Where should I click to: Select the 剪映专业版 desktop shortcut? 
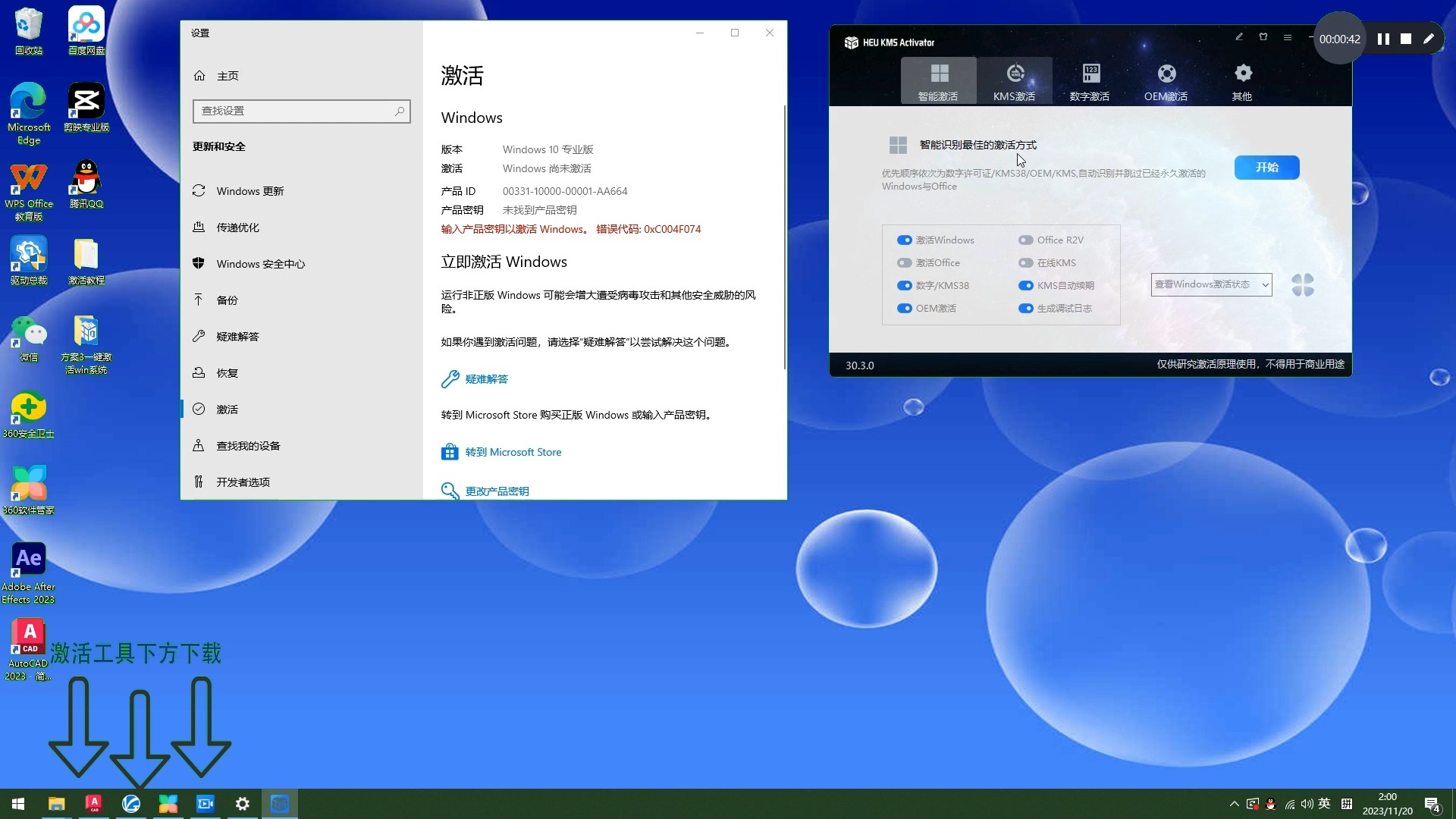click(86, 107)
